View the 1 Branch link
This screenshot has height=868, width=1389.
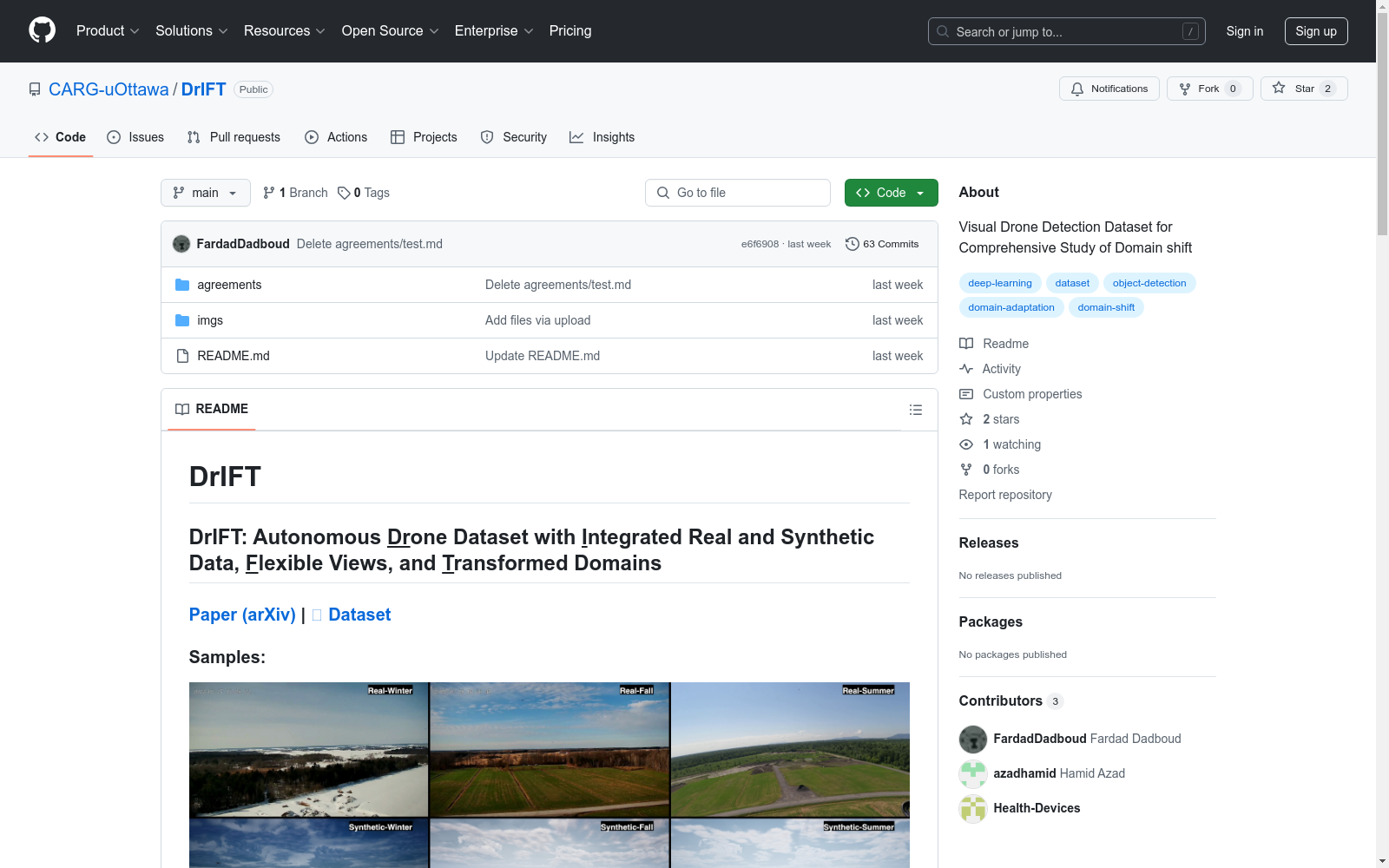pos(295,193)
